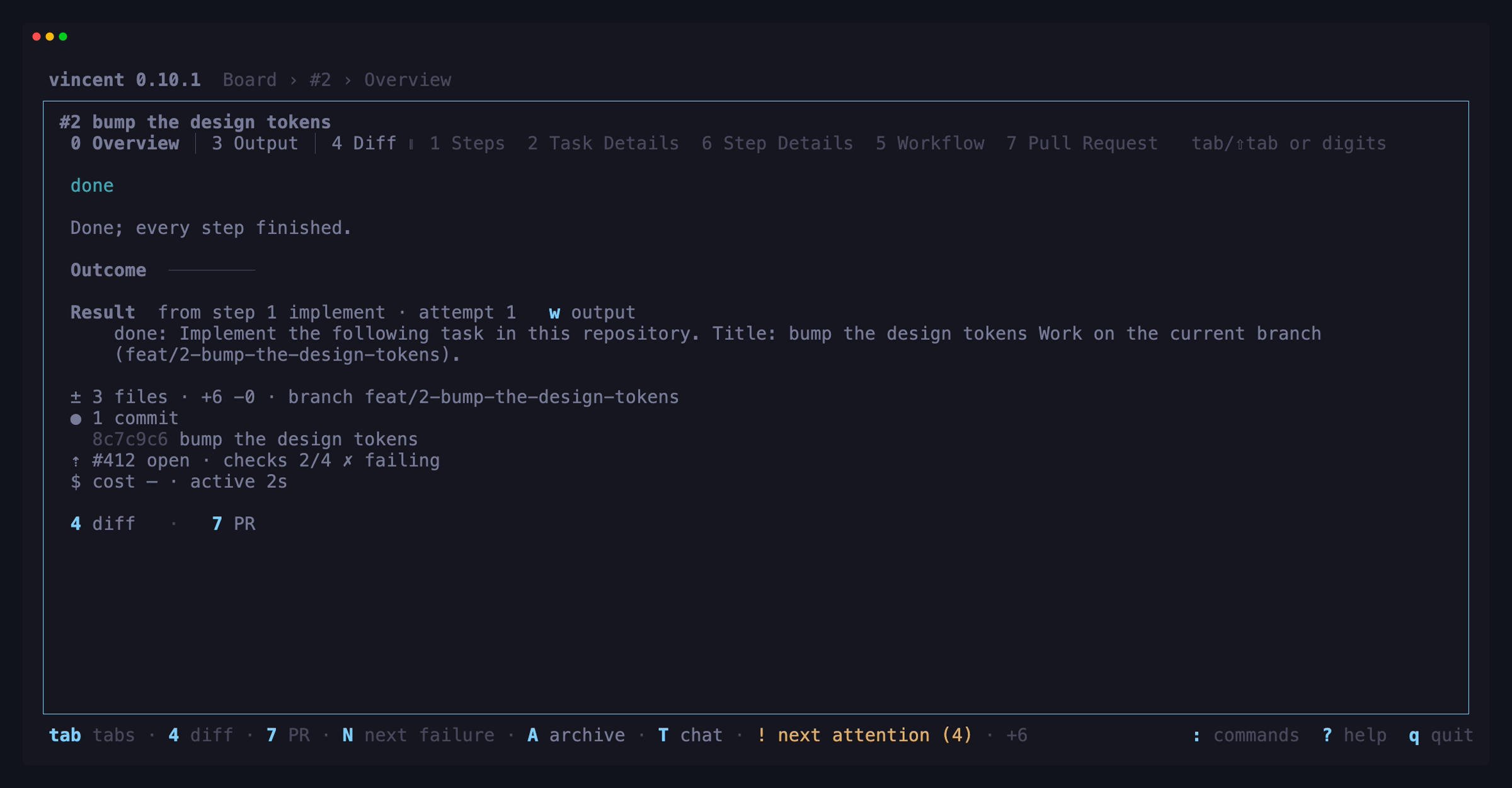Click the '$ cost — · active 2s' line
Viewport: 1512px width, 788px height.
(179, 482)
